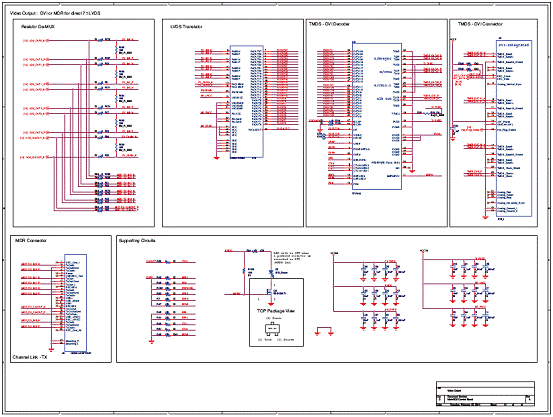Click ground symbol below LVDS Translator chip
The width and height of the screenshot is (553, 417).
[217, 158]
